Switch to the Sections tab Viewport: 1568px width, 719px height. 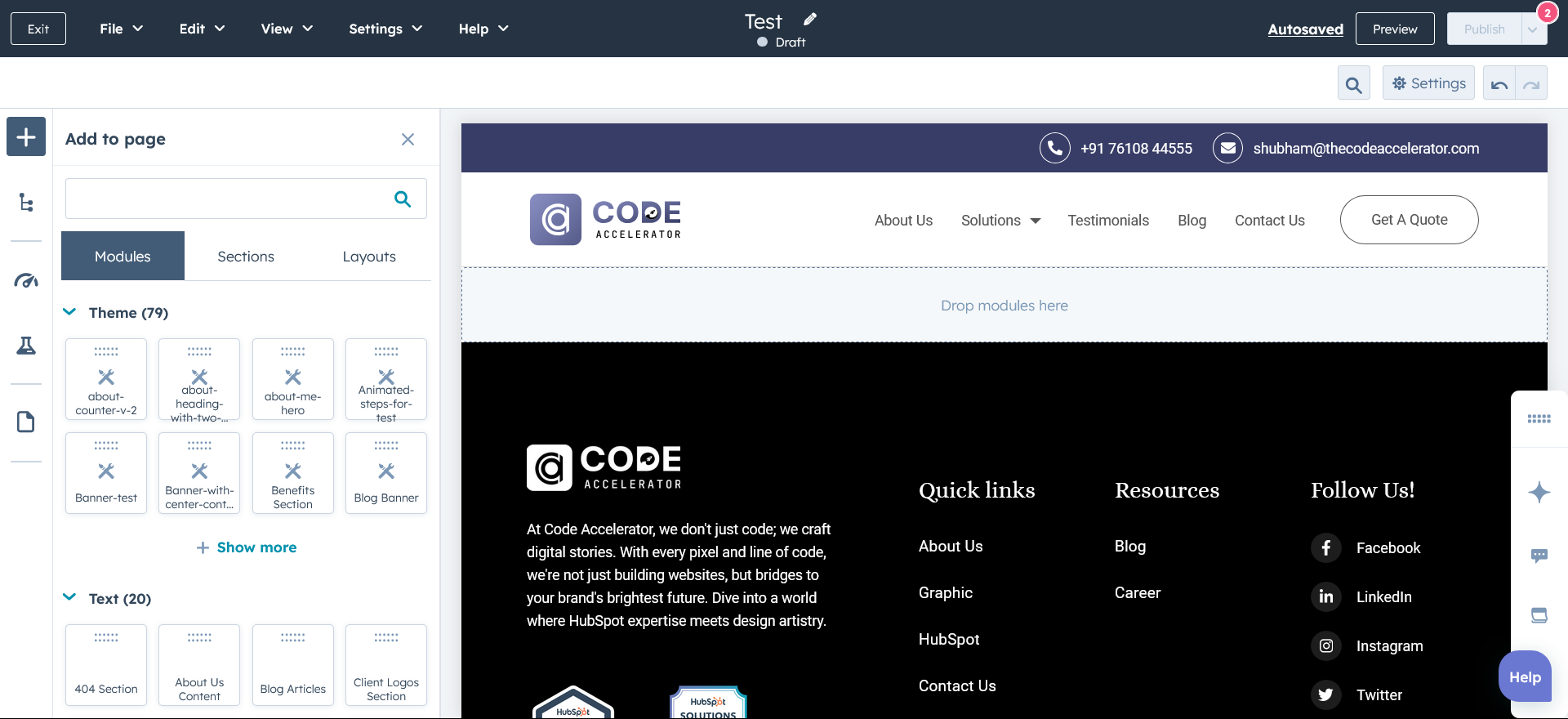tap(246, 257)
